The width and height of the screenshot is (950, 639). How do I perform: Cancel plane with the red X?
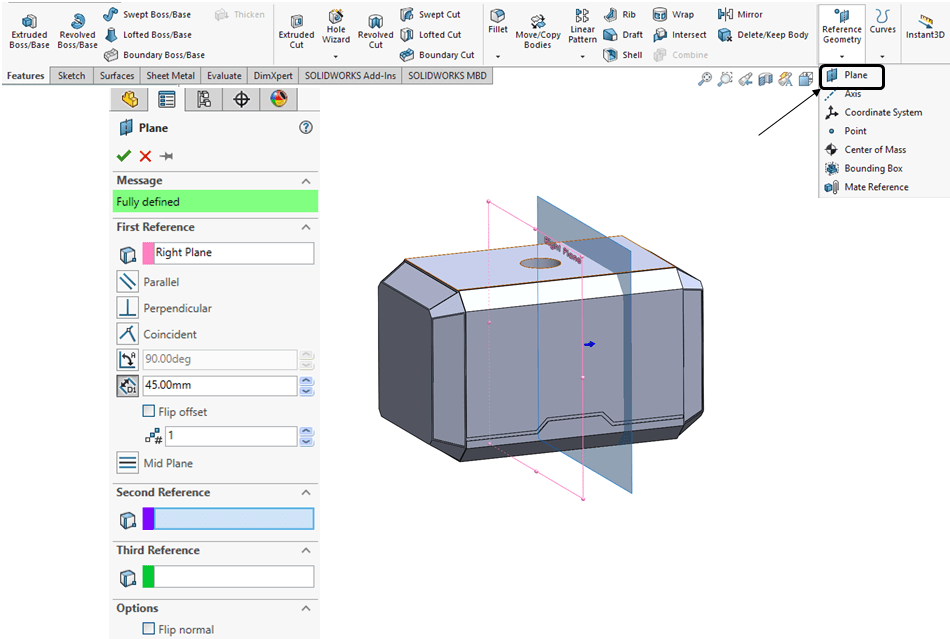coord(145,156)
